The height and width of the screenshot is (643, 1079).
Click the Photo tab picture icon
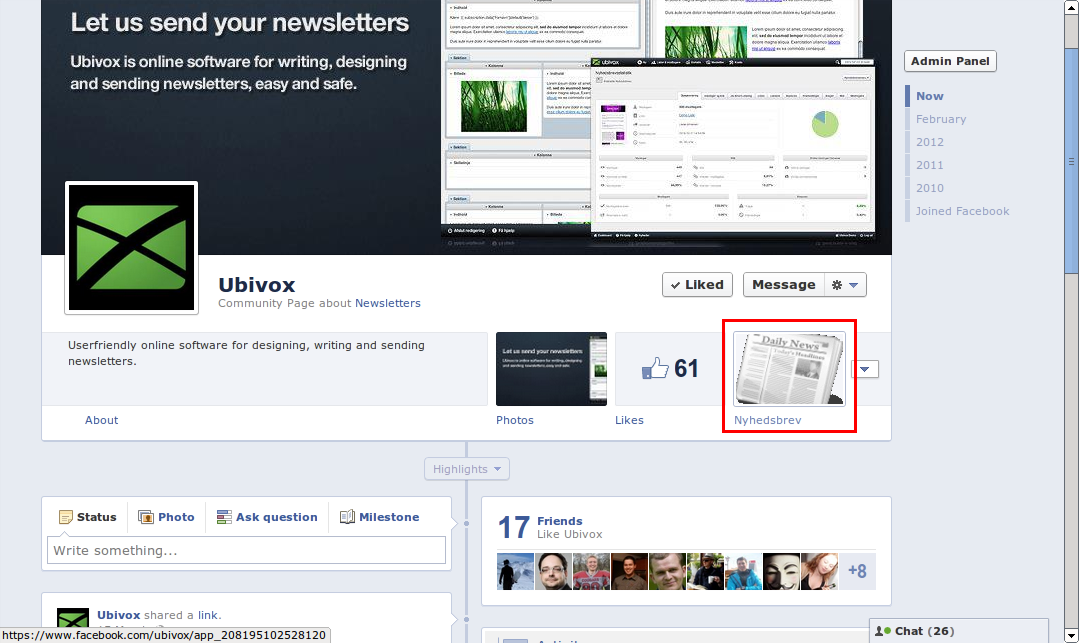click(145, 517)
